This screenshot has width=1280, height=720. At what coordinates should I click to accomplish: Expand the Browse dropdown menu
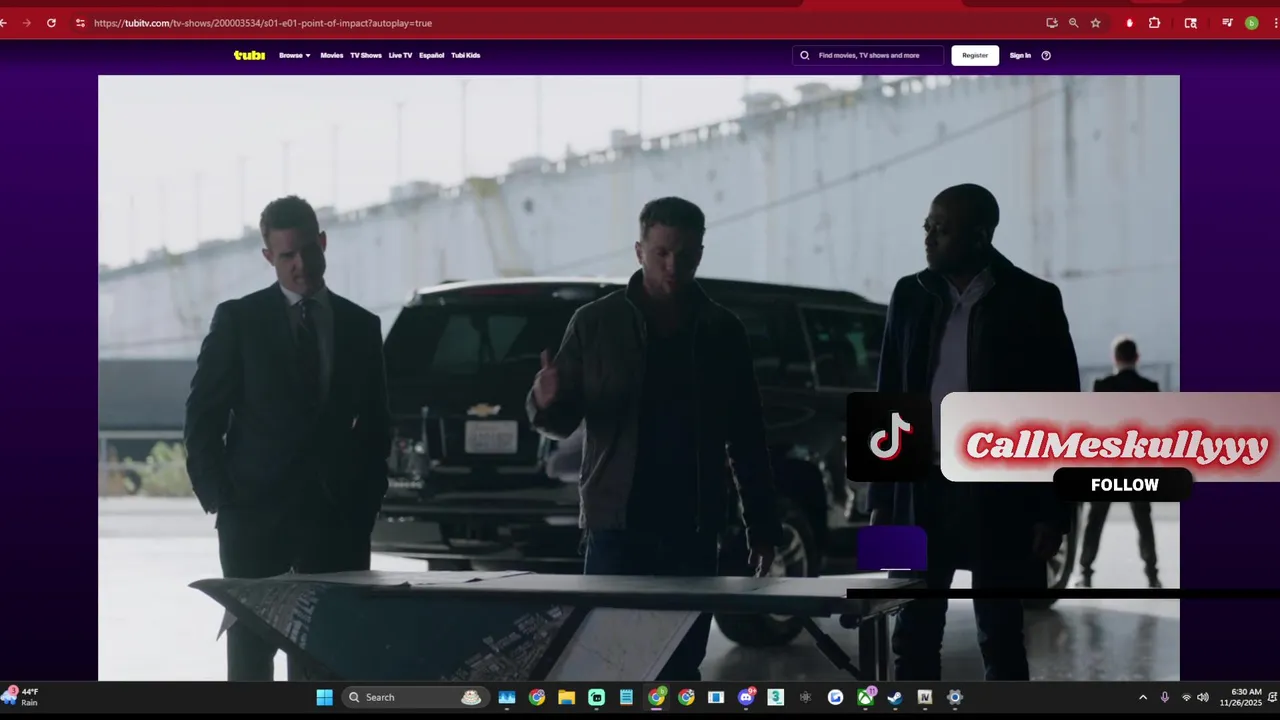(295, 55)
